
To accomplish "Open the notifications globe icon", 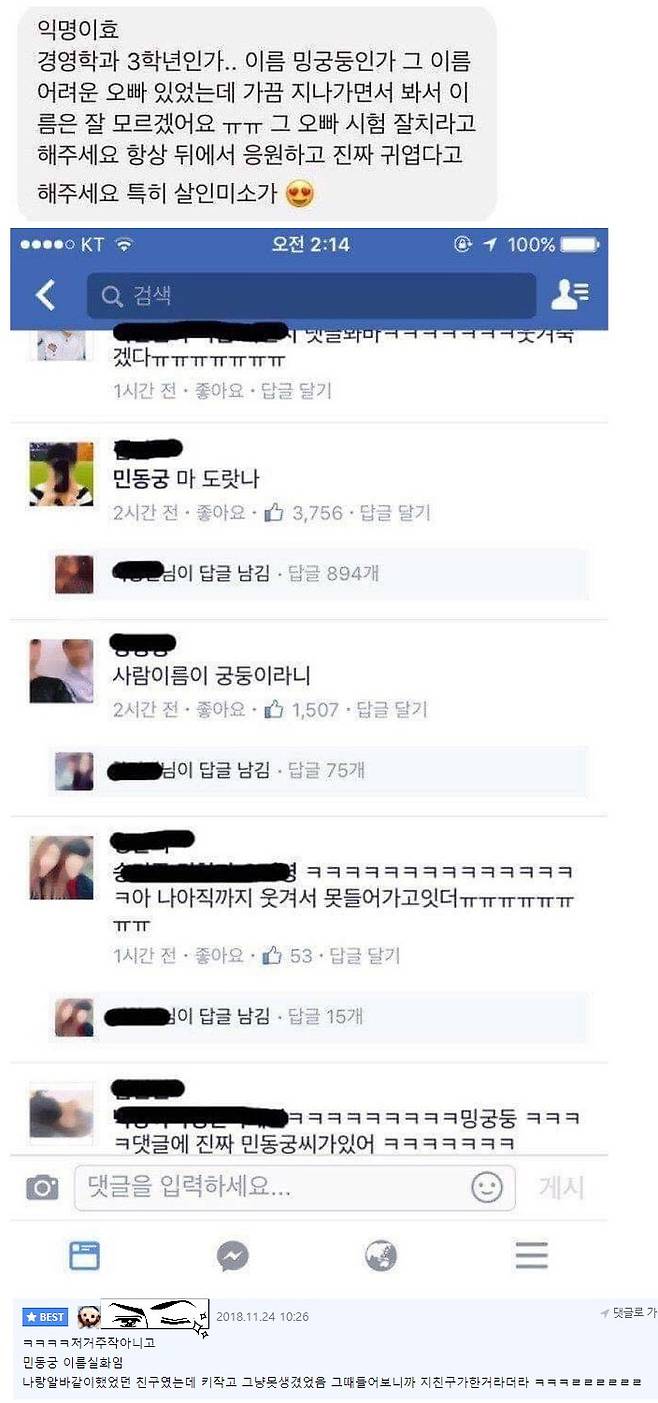I will click(381, 1255).
